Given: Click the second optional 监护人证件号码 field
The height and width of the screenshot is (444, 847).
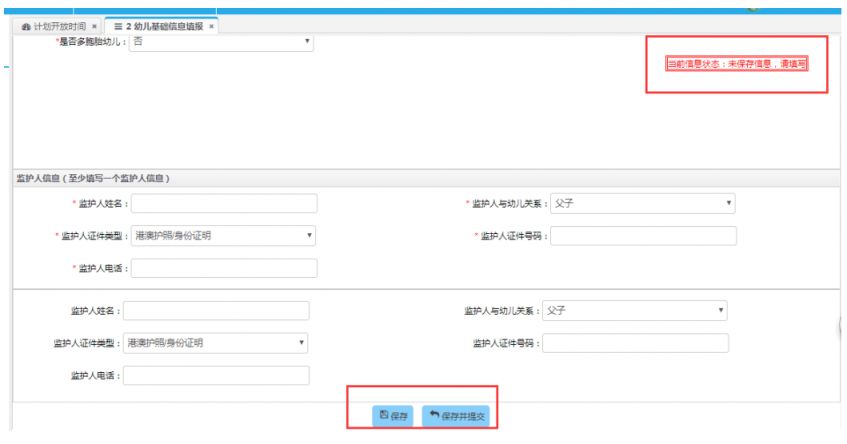Looking at the screenshot, I should [x=635, y=343].
